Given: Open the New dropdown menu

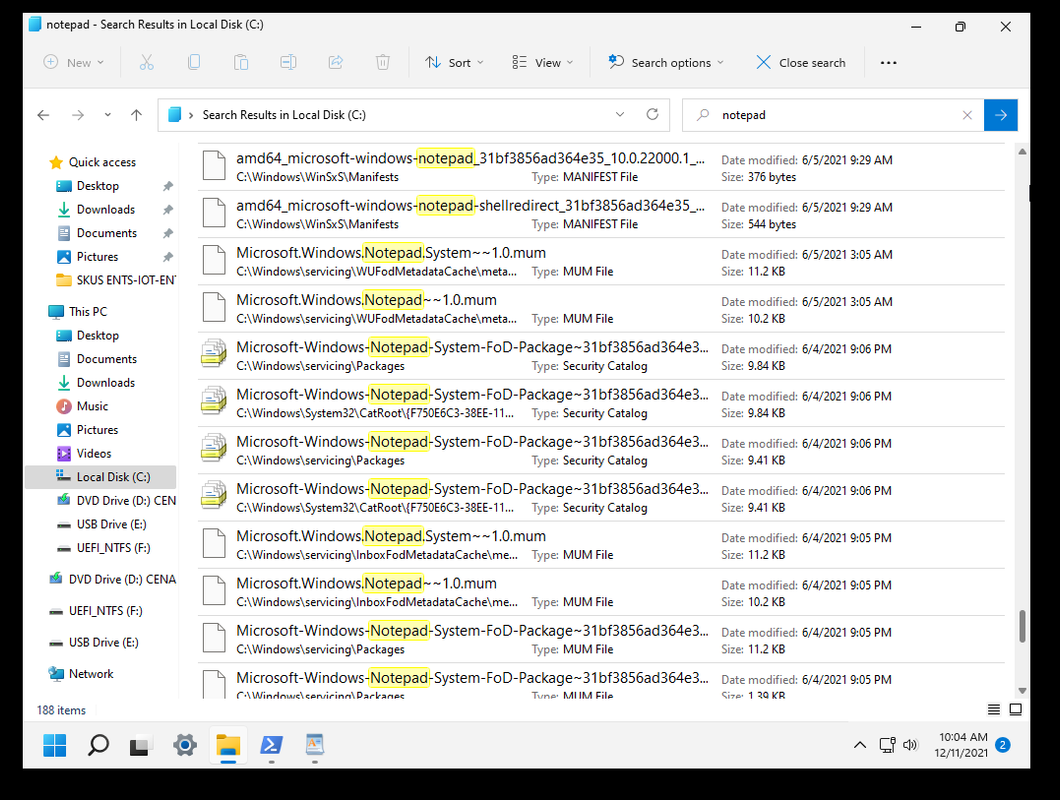Looking at the screenshot, I should [x=74, y=62].
